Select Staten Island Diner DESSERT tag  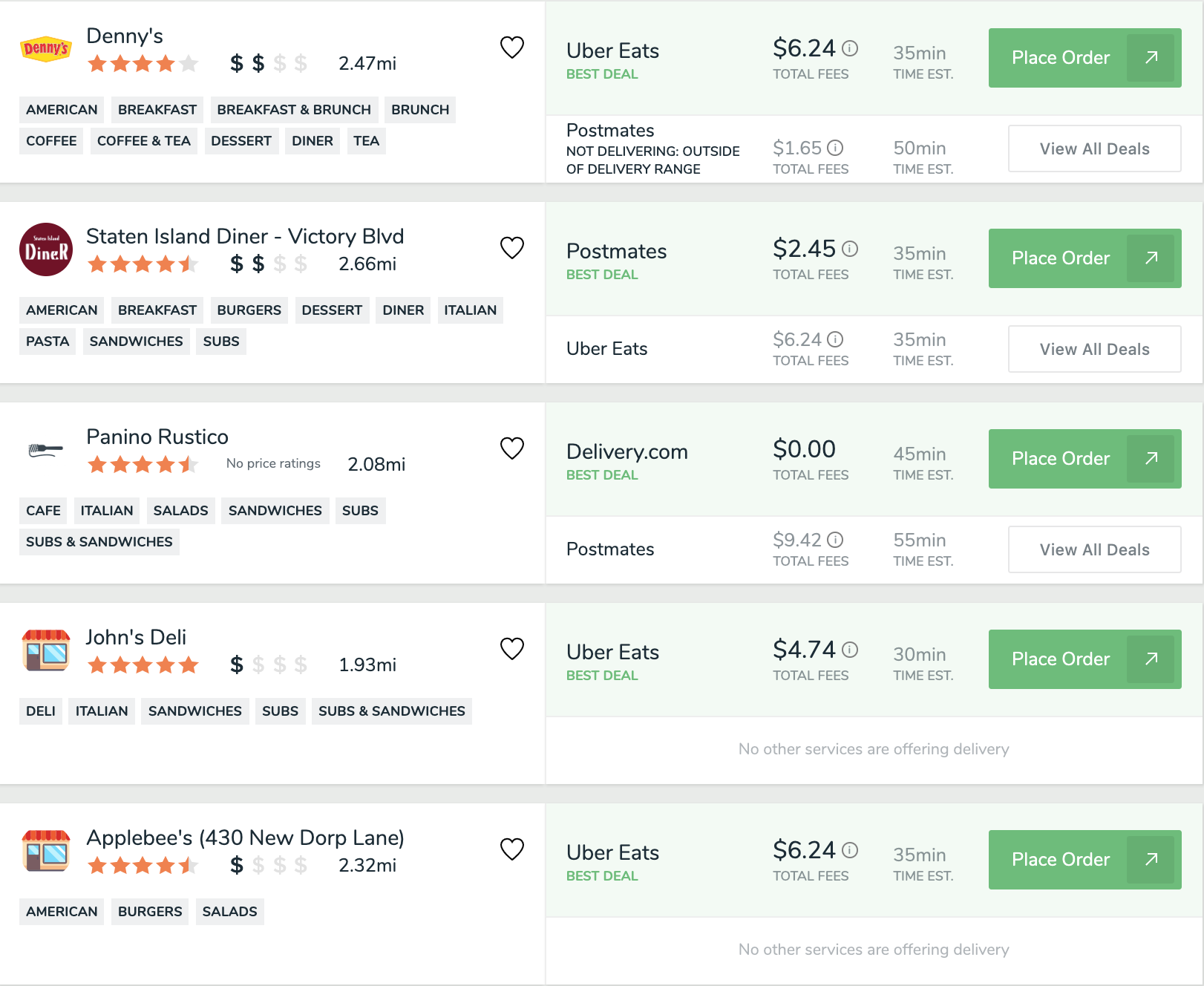click(x=332, y=310)
